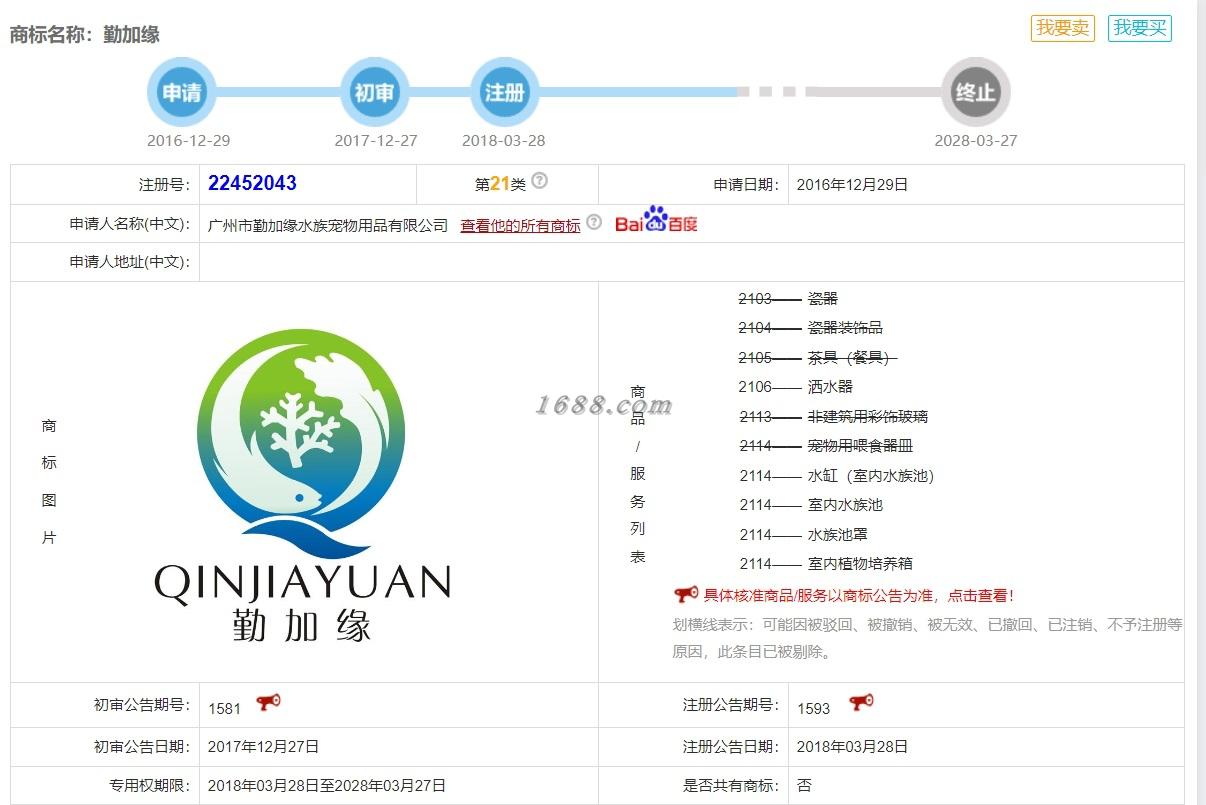
Task: Click exclusive rights period 2018年03月28日至2028年03月27日
Action: coord(327,786)
